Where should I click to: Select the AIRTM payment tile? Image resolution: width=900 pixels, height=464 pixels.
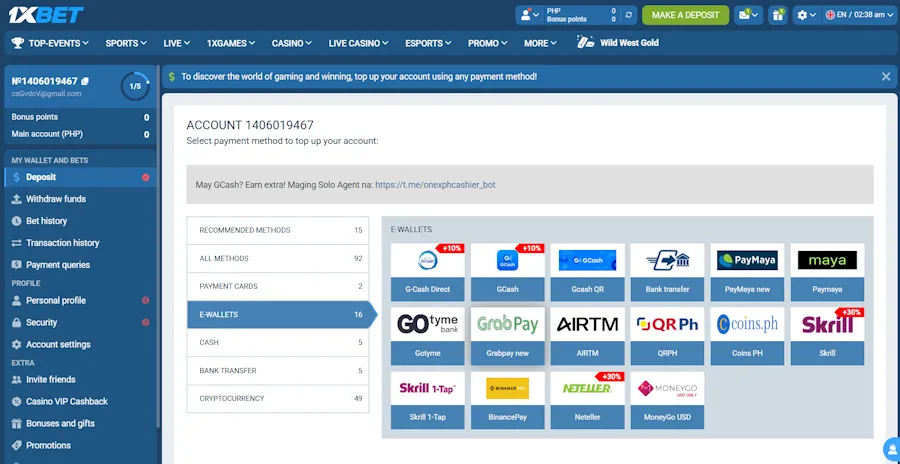click(587, 336)
